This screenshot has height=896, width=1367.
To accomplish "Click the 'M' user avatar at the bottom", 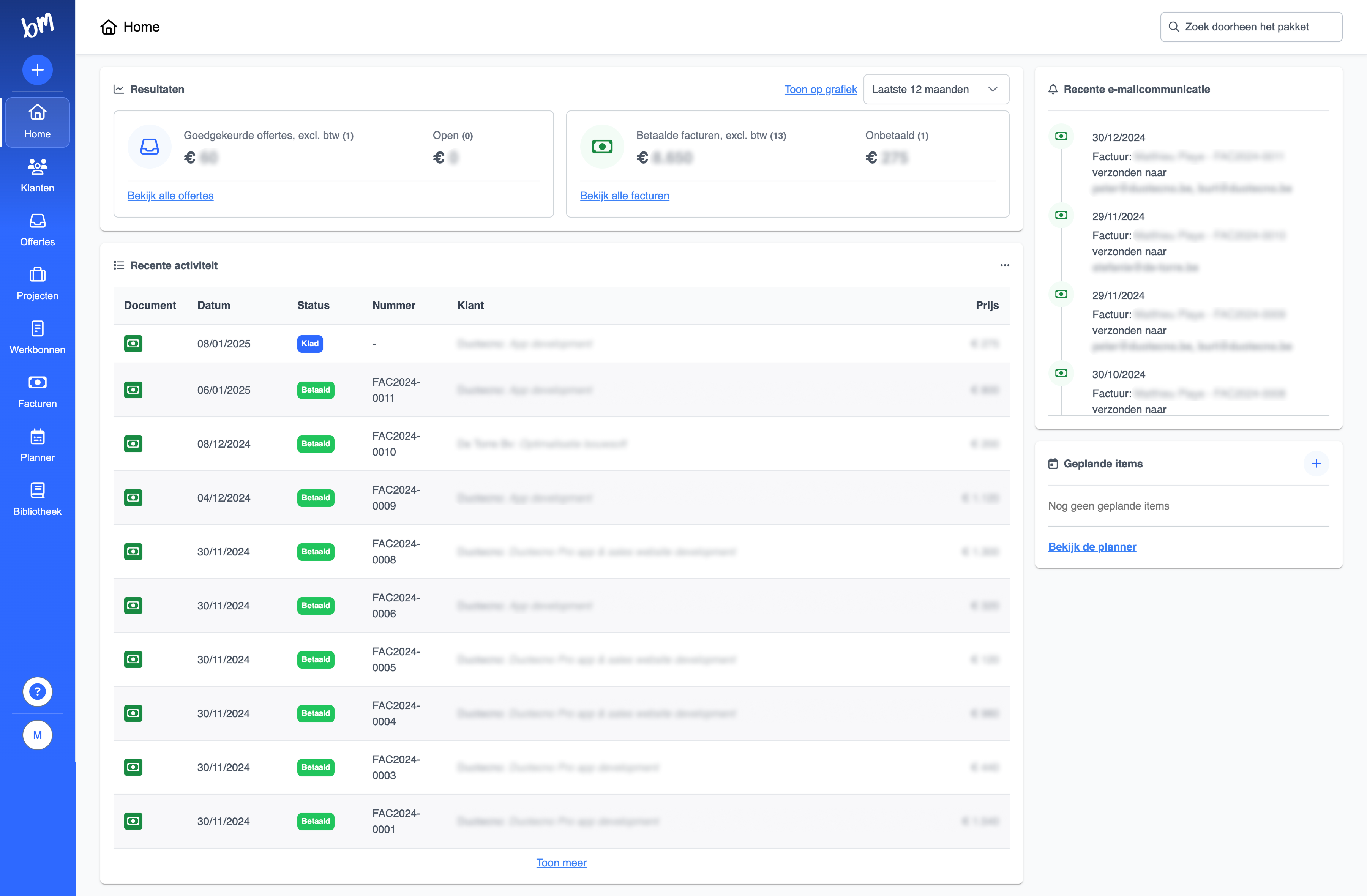I will [x=37, y=735].
